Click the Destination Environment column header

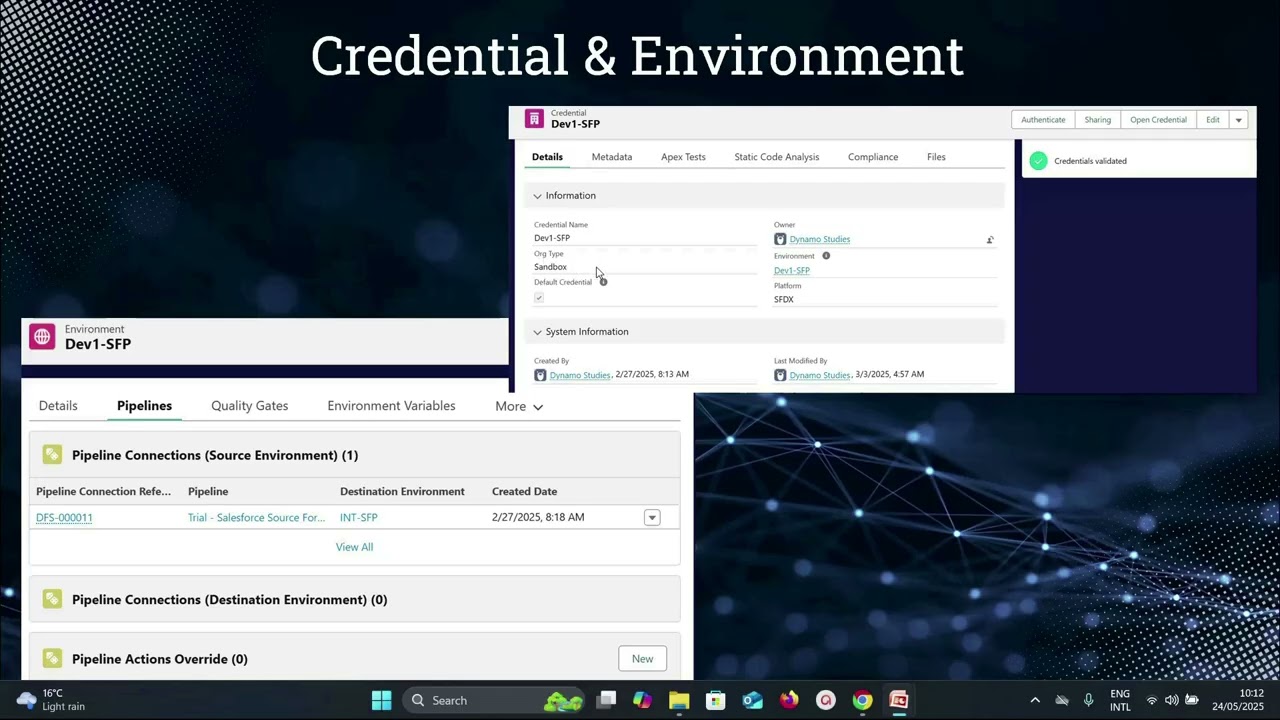(402, 491)
